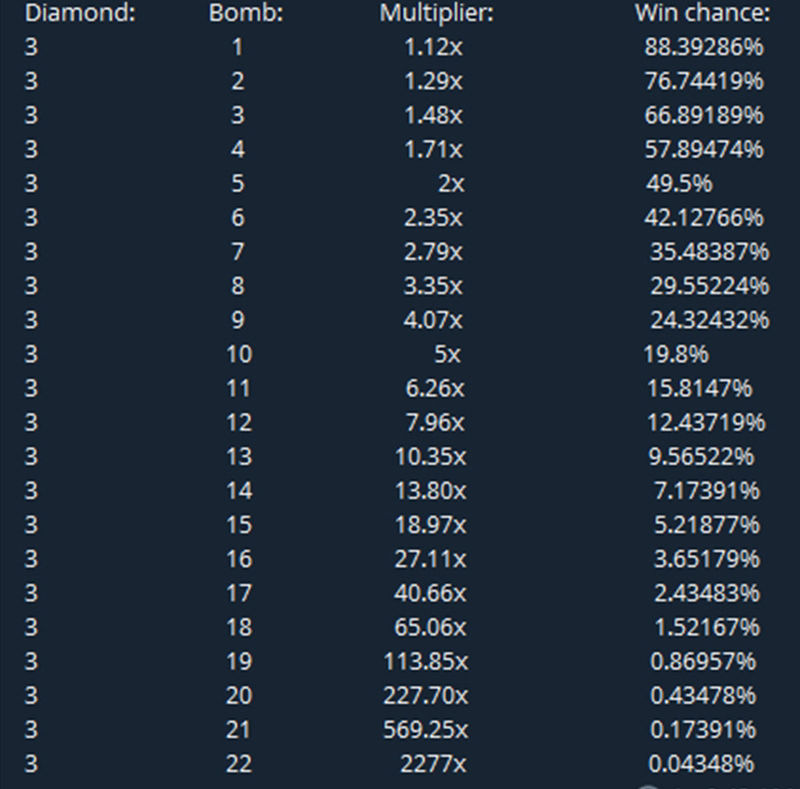
Task: Select the 1.71x multiplier value
Action: pos(434,150)
